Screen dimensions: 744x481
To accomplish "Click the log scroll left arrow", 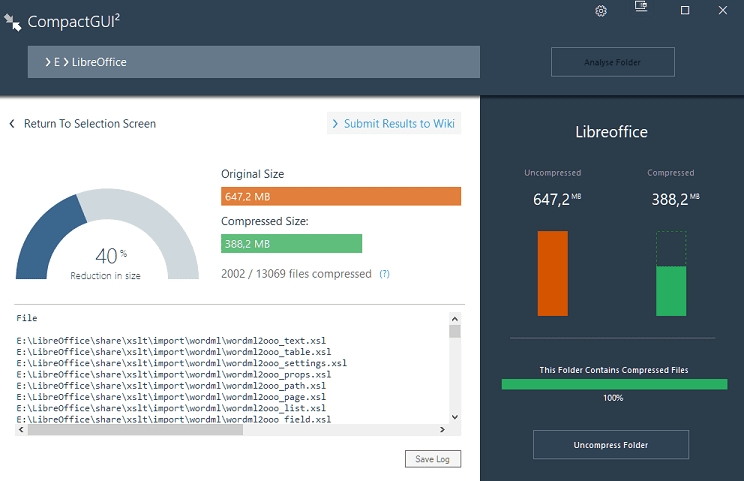I will point(21,430).
